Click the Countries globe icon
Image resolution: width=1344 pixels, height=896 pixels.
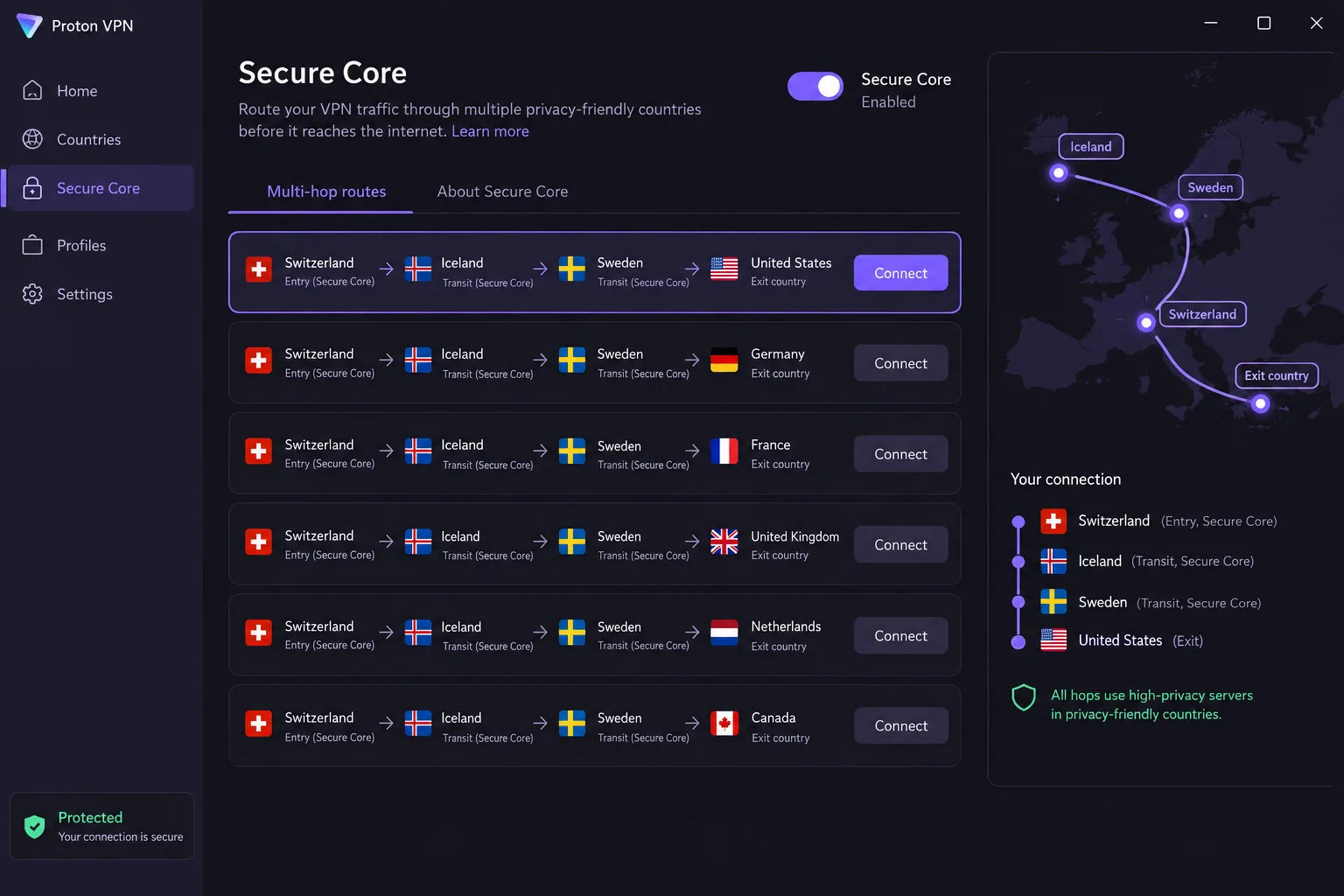tap(32, 139)
